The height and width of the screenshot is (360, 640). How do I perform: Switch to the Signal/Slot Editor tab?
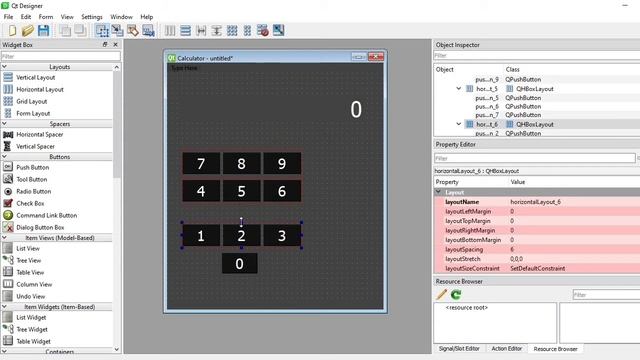pyautogui.click(x=459, y=349)
